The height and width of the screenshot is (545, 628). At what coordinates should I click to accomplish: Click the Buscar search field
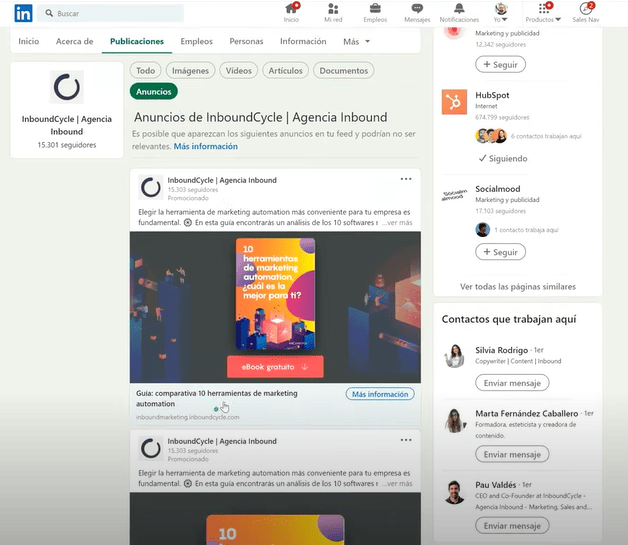(x=111, y=13)
